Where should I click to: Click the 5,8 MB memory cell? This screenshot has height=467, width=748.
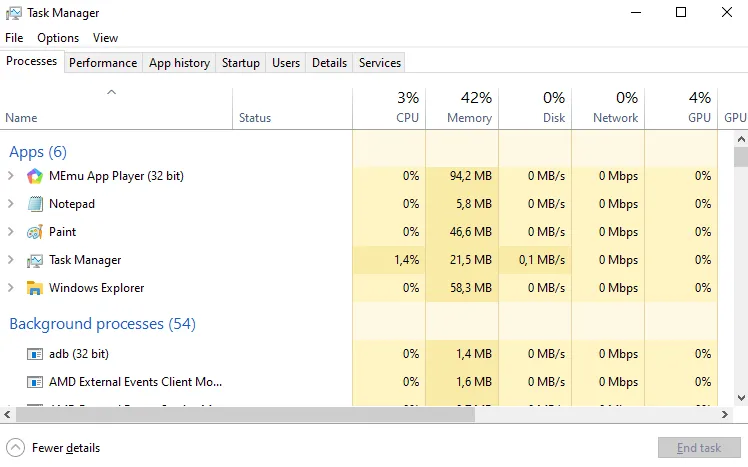point(462,204)
